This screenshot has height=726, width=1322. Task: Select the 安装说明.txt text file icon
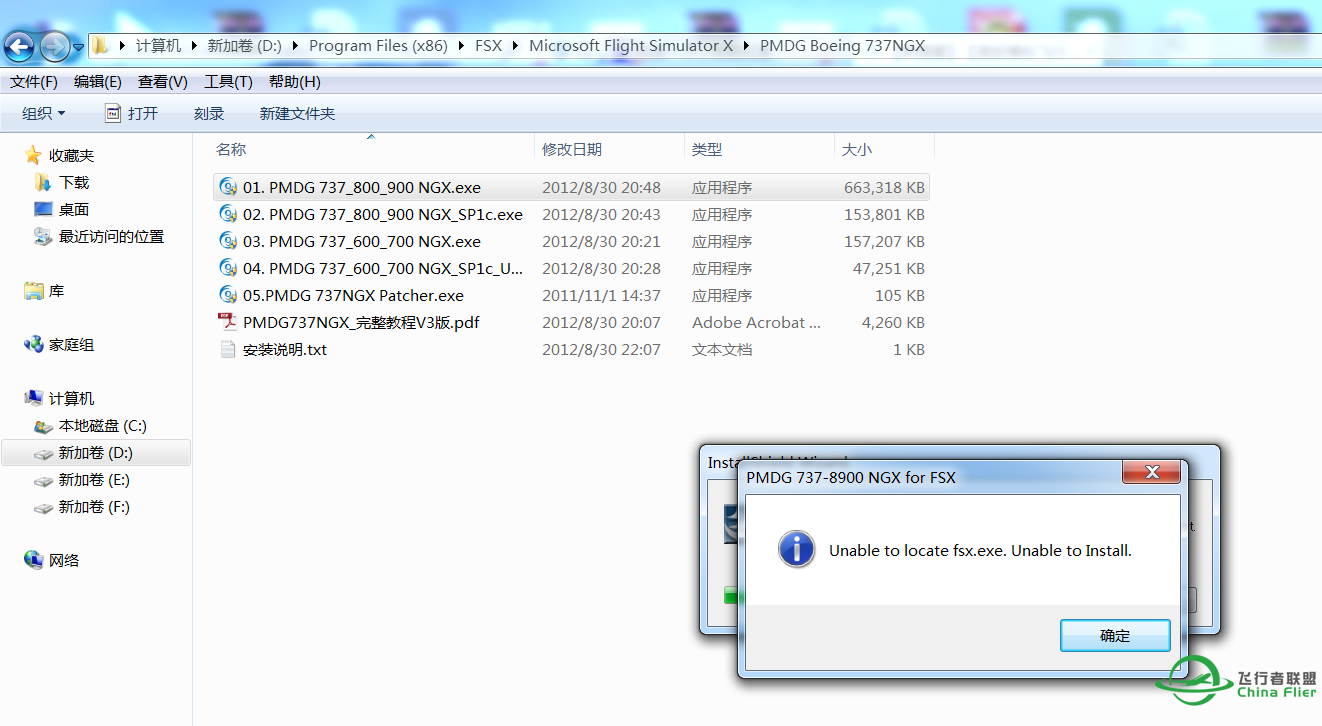pos(227,349)
